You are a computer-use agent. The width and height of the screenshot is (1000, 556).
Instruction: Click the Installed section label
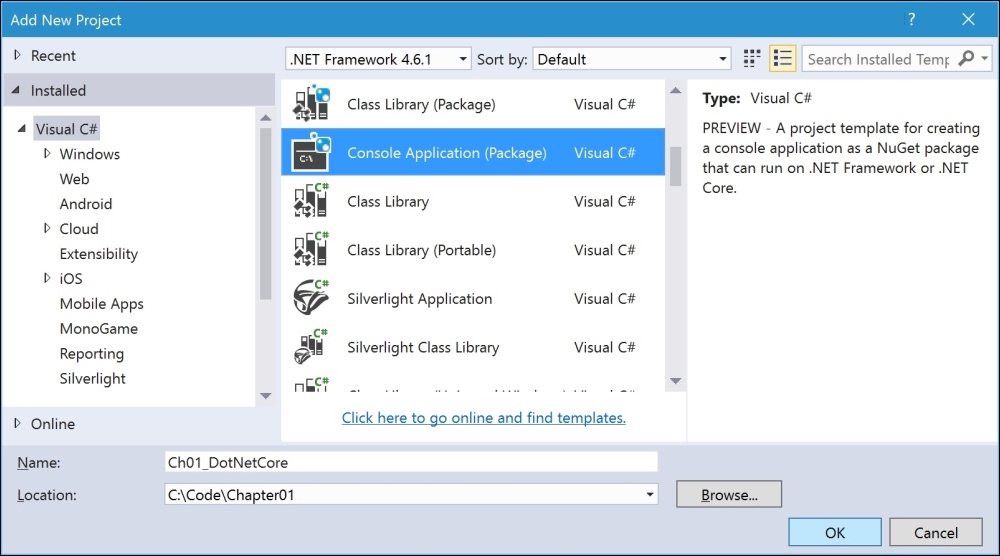point(58,91)
